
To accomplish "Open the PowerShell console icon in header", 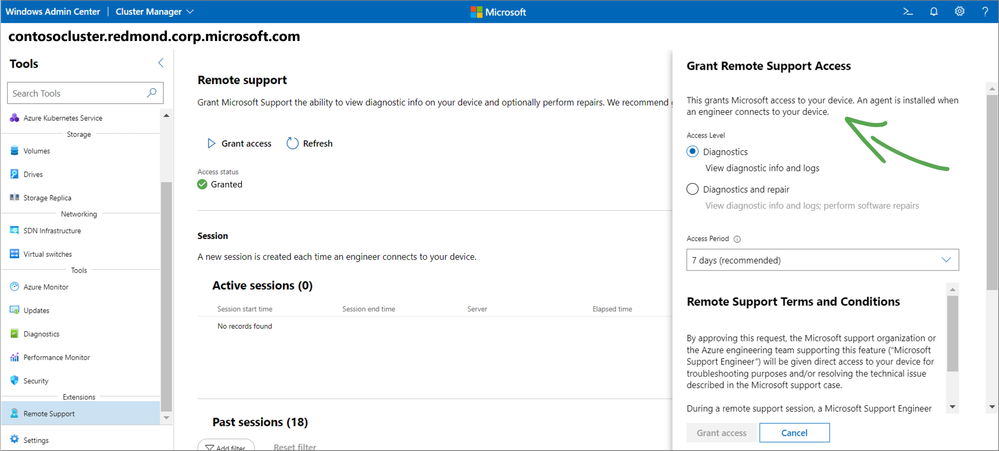I will point(908,11).
